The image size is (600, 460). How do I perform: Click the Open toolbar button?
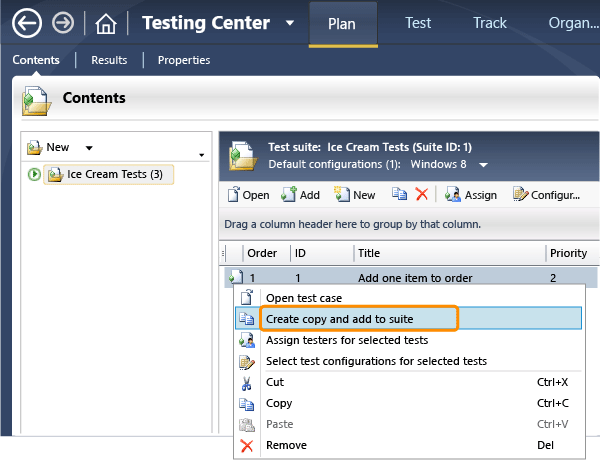248,195
